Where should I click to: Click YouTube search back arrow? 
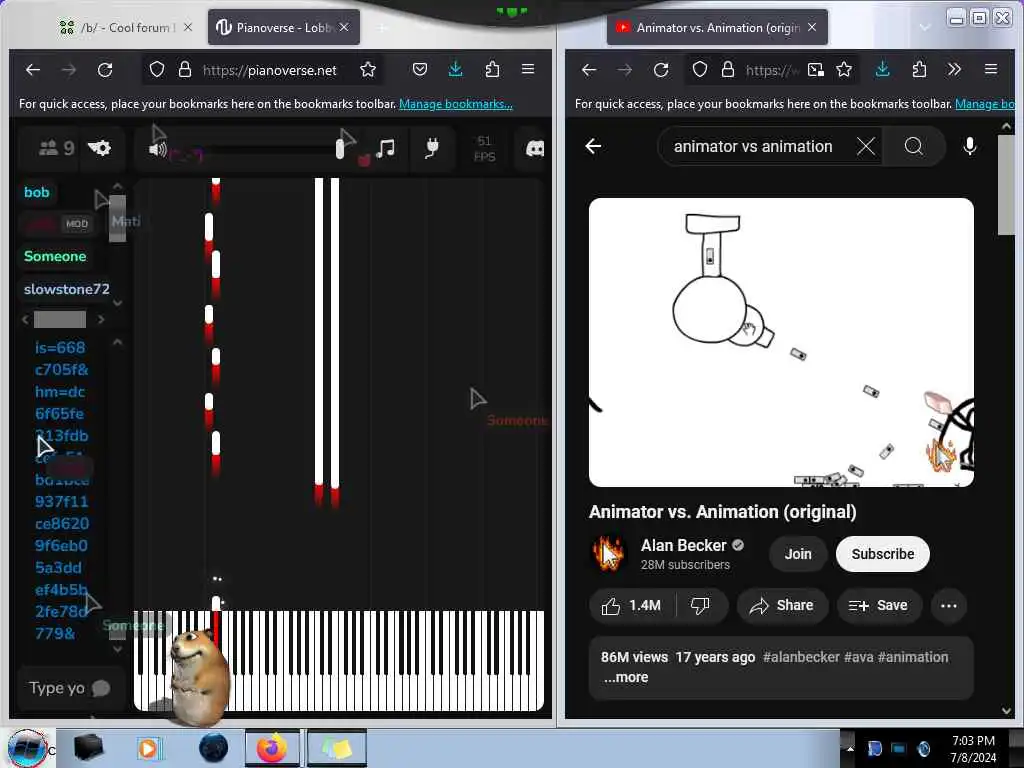click(x=593, y=146)
